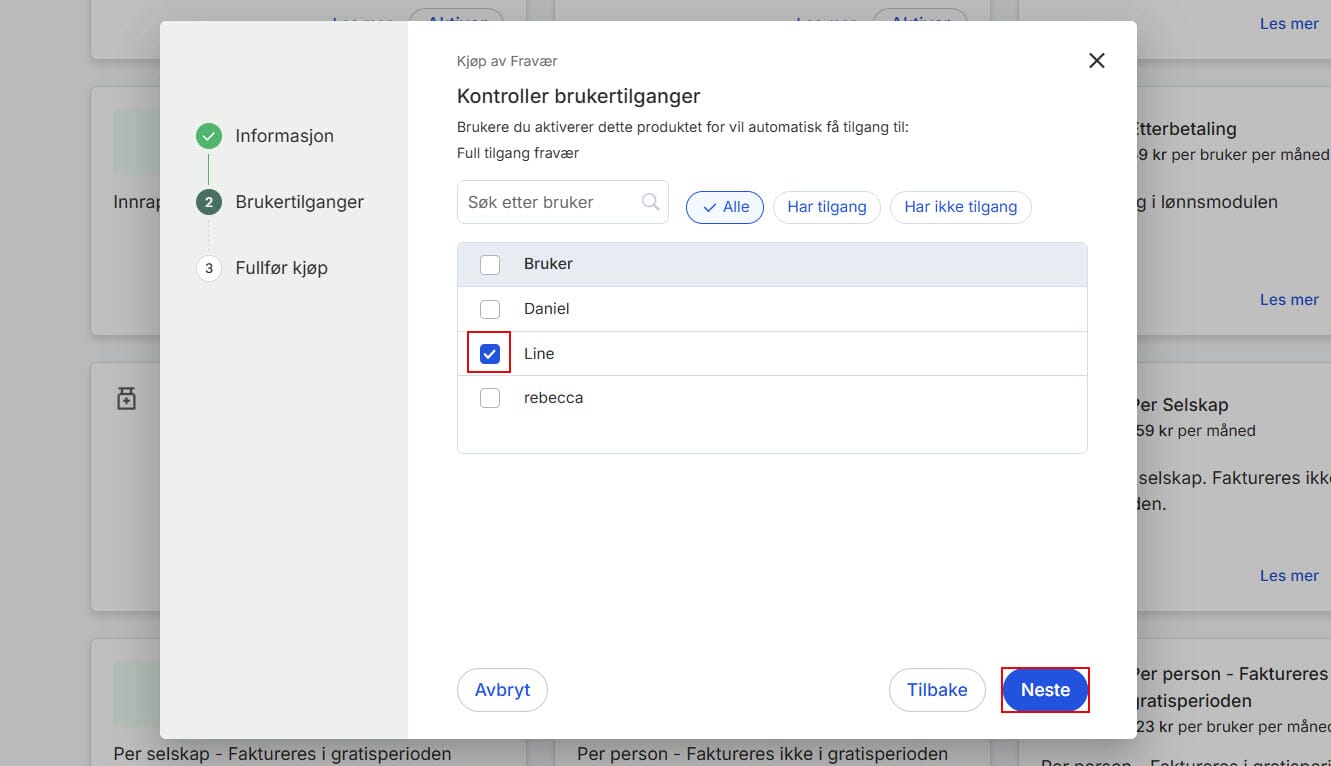Select the Alle filter chip

725,207
